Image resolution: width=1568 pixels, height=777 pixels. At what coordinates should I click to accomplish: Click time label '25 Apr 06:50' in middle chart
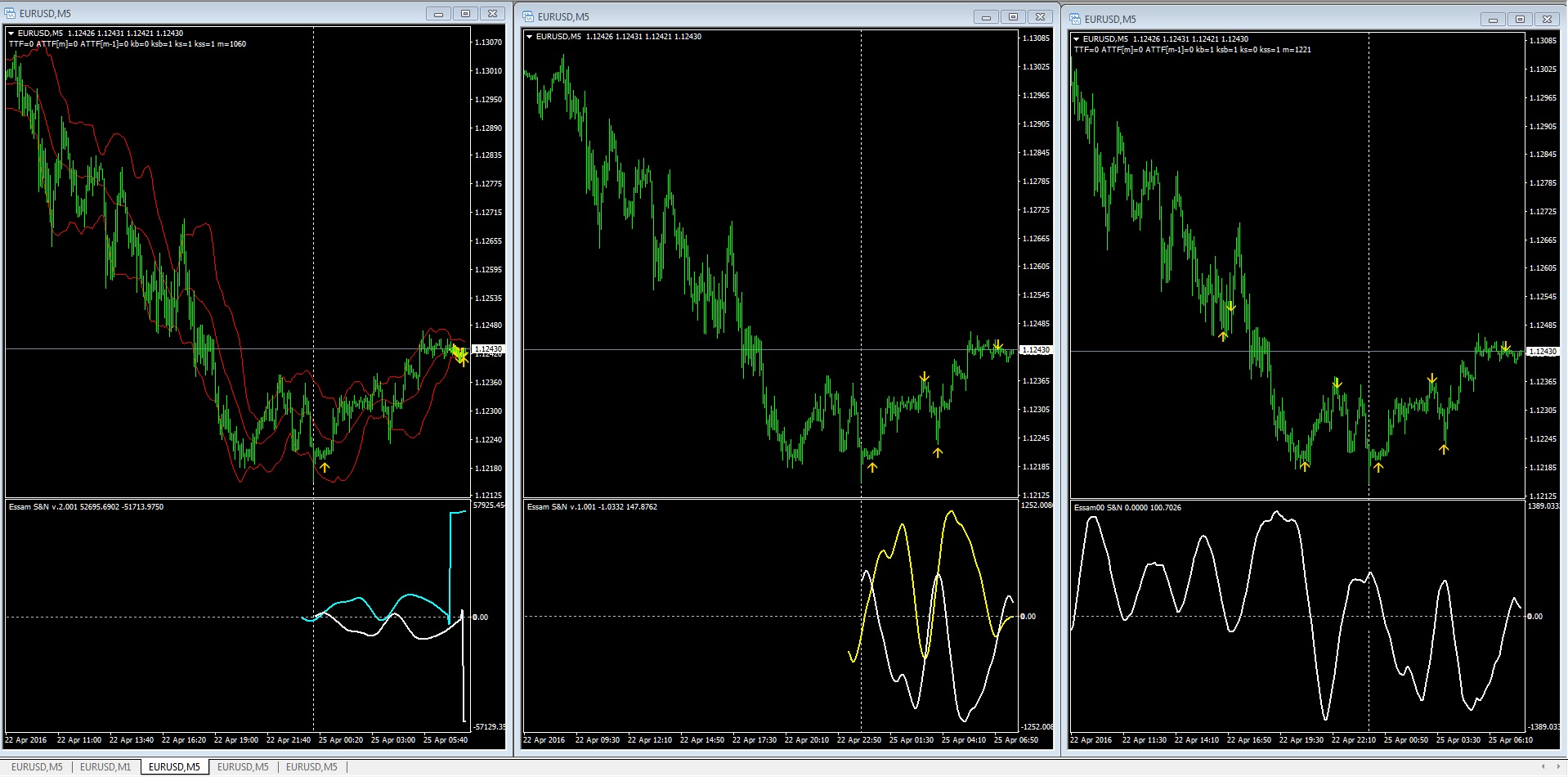1016,740
